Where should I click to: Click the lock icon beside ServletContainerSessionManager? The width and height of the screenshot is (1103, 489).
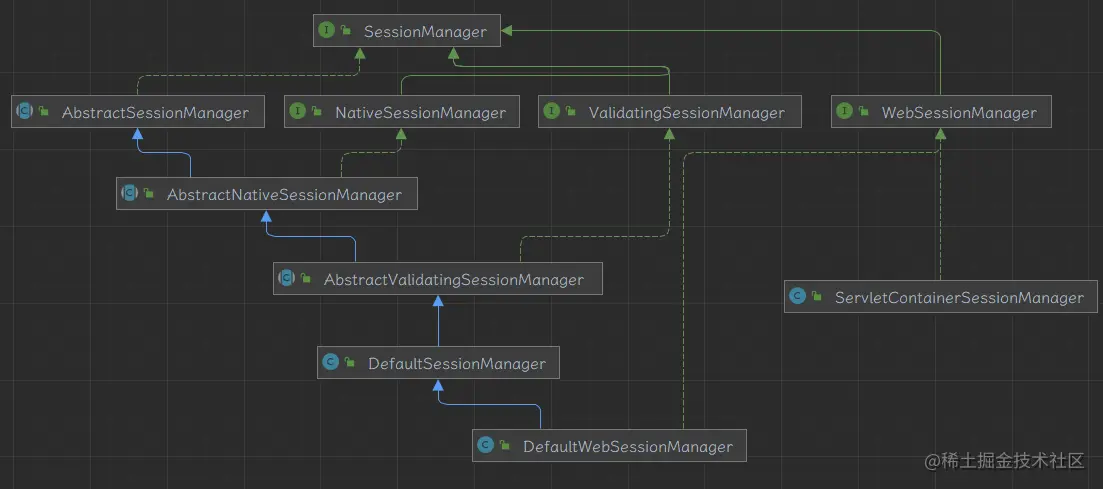[816, 296]
